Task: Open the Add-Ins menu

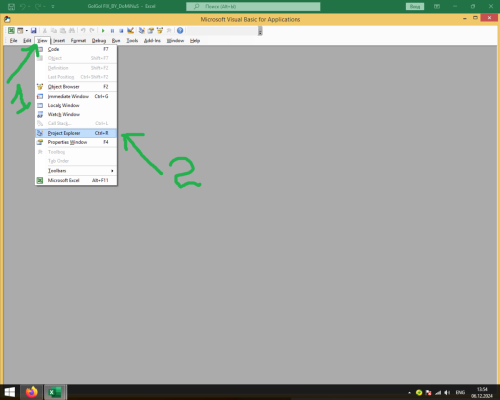Action: [x=152, y=41]
